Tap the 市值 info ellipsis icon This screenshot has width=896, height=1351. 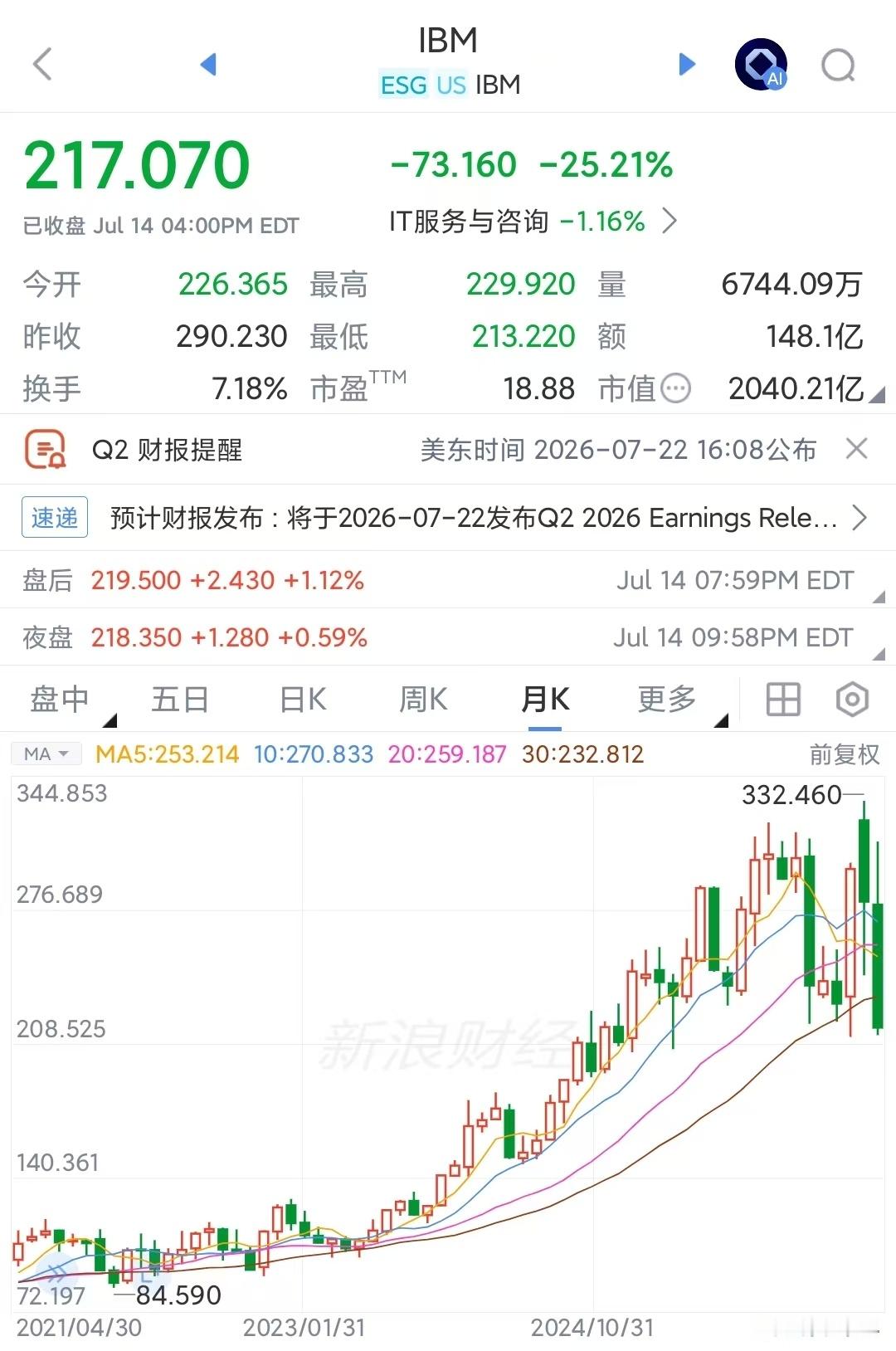click(x=675, y=388)
